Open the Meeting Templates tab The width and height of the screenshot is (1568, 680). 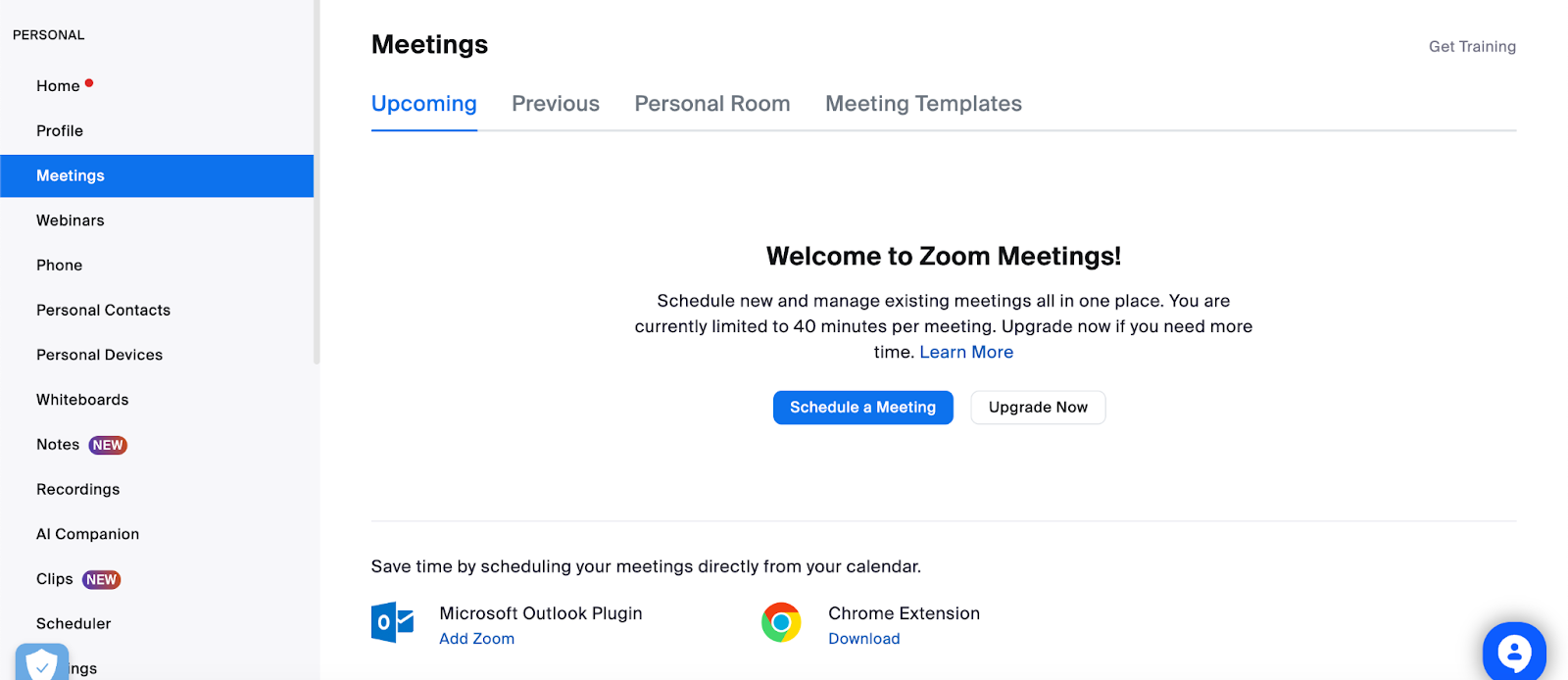(923, 104)
